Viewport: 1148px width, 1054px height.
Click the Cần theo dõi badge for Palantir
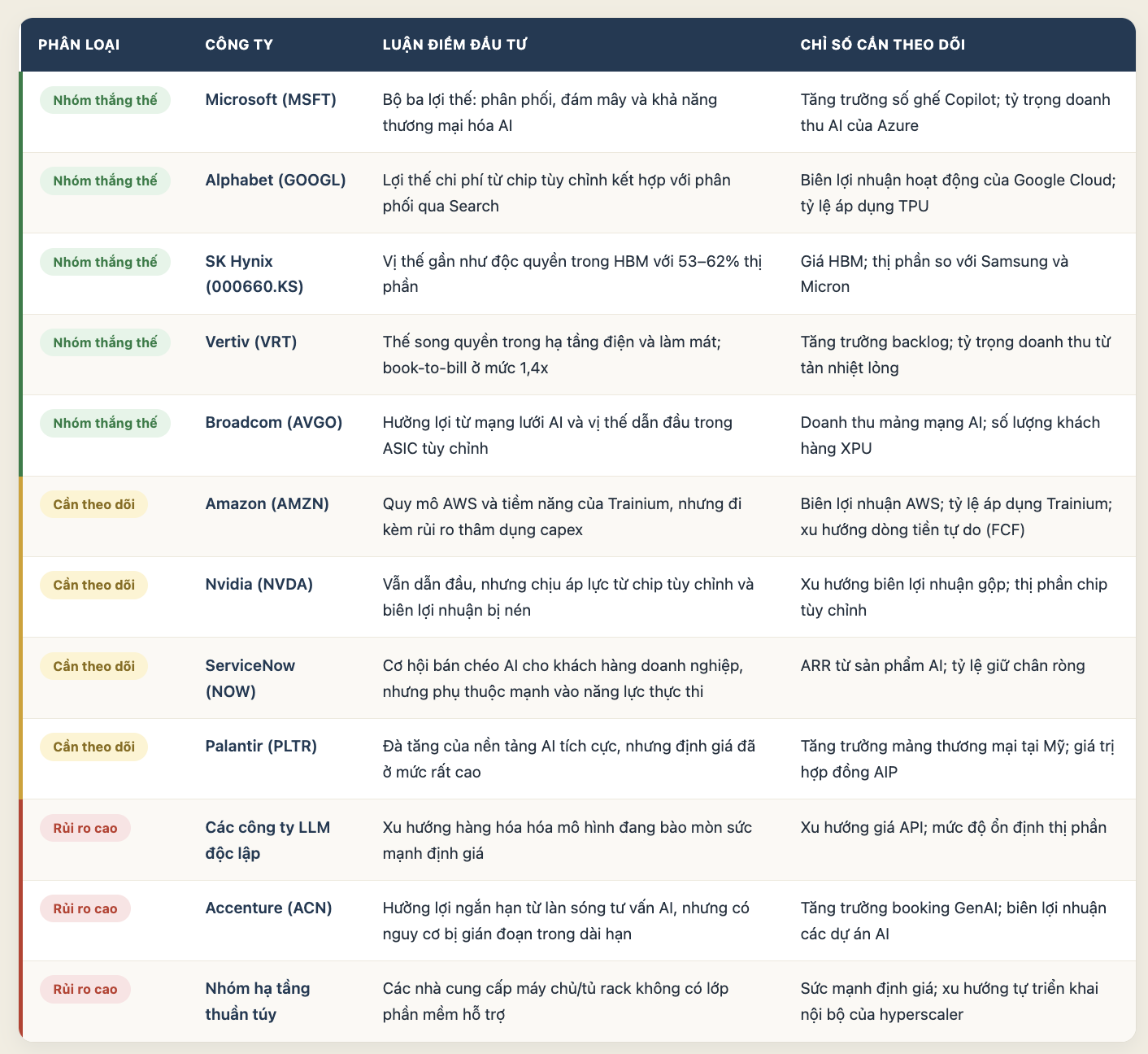tap(93, 747)
